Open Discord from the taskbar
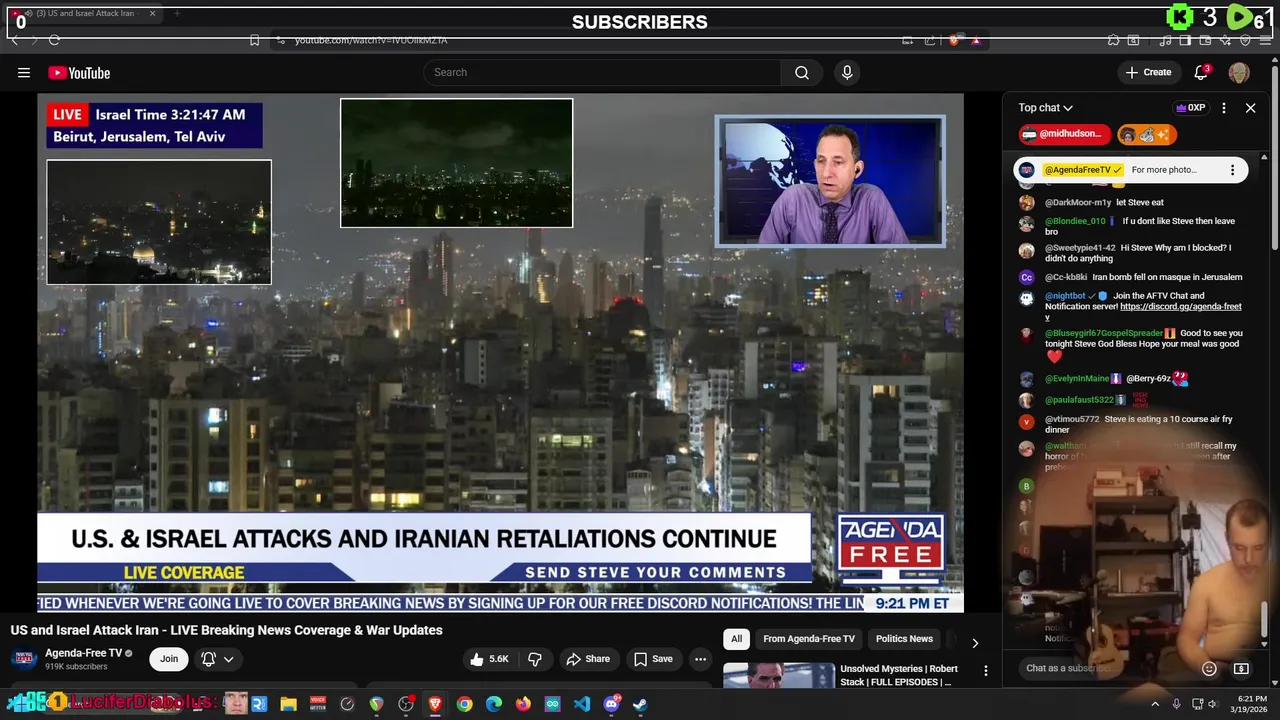 pos(611,704)
